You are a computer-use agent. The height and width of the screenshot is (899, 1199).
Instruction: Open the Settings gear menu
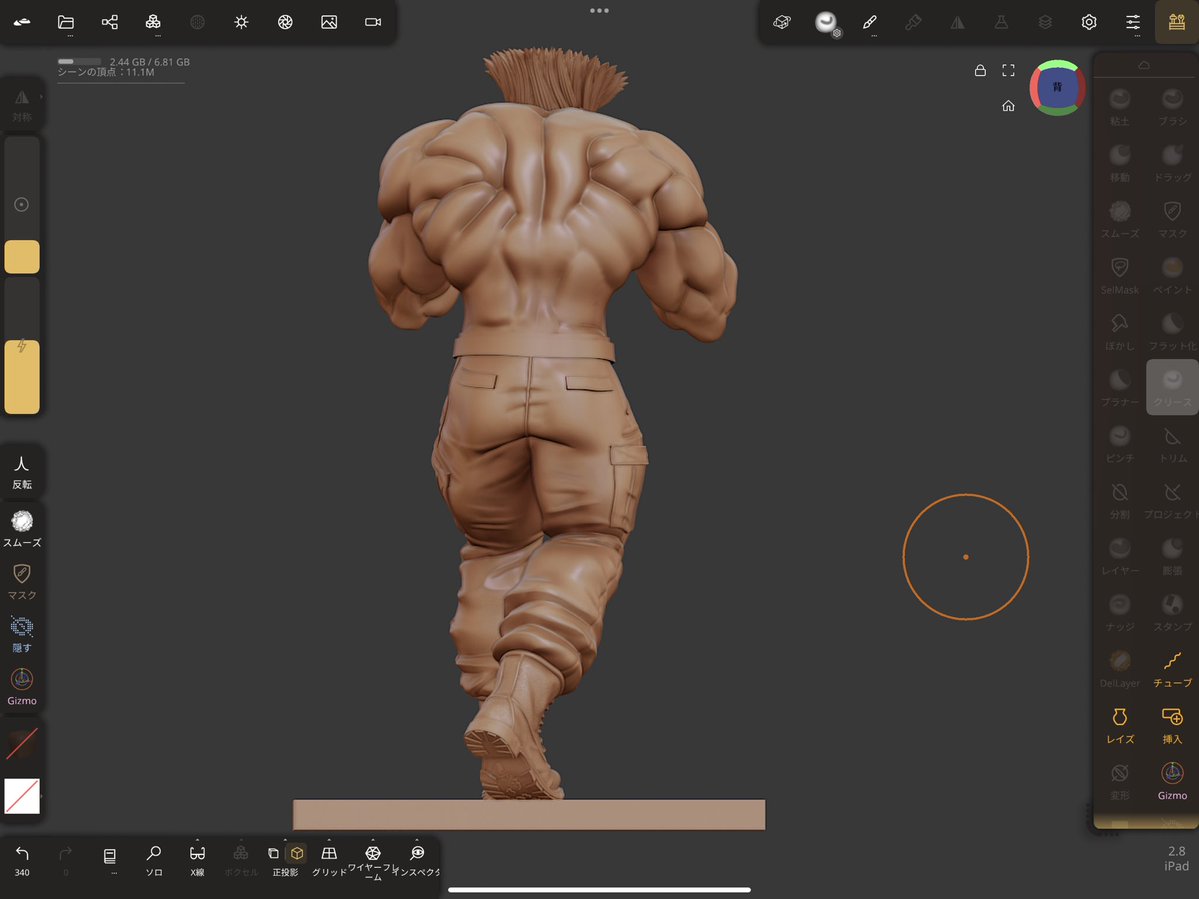click(1089, 22)
